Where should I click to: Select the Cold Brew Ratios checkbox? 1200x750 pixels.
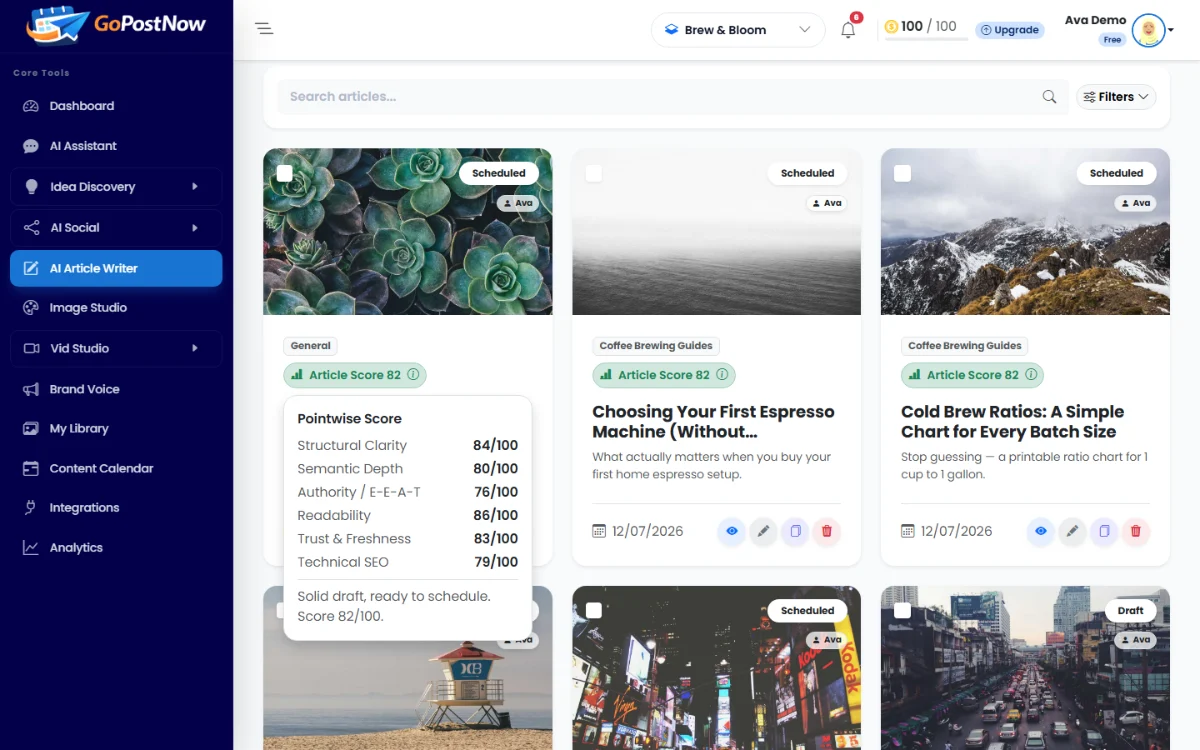coord(903,174)
